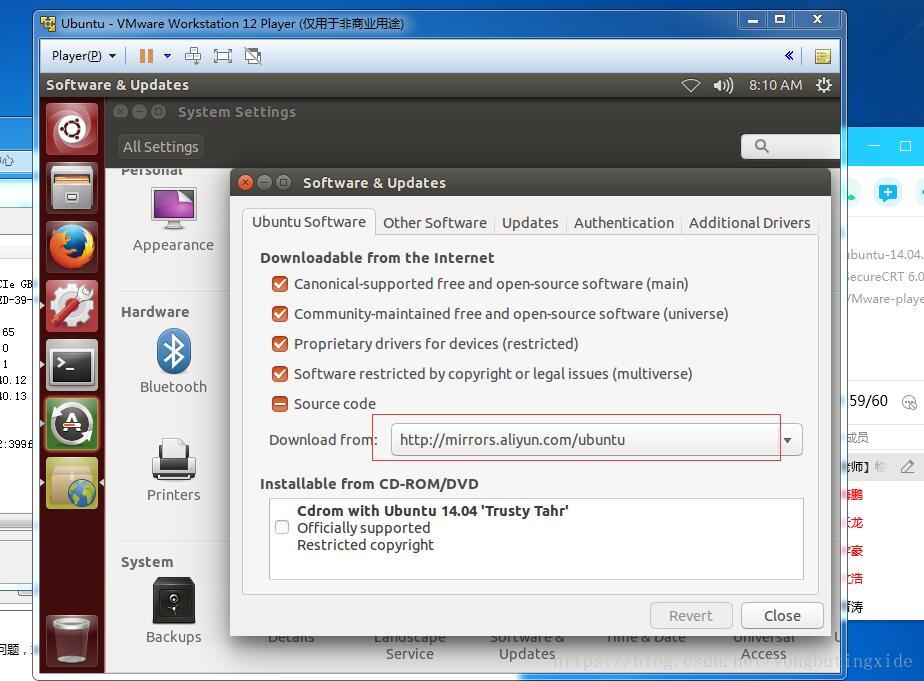924x681 pixels.
Task: Close the Software & Updates dialog via red button
Action: tap(246, 183)
